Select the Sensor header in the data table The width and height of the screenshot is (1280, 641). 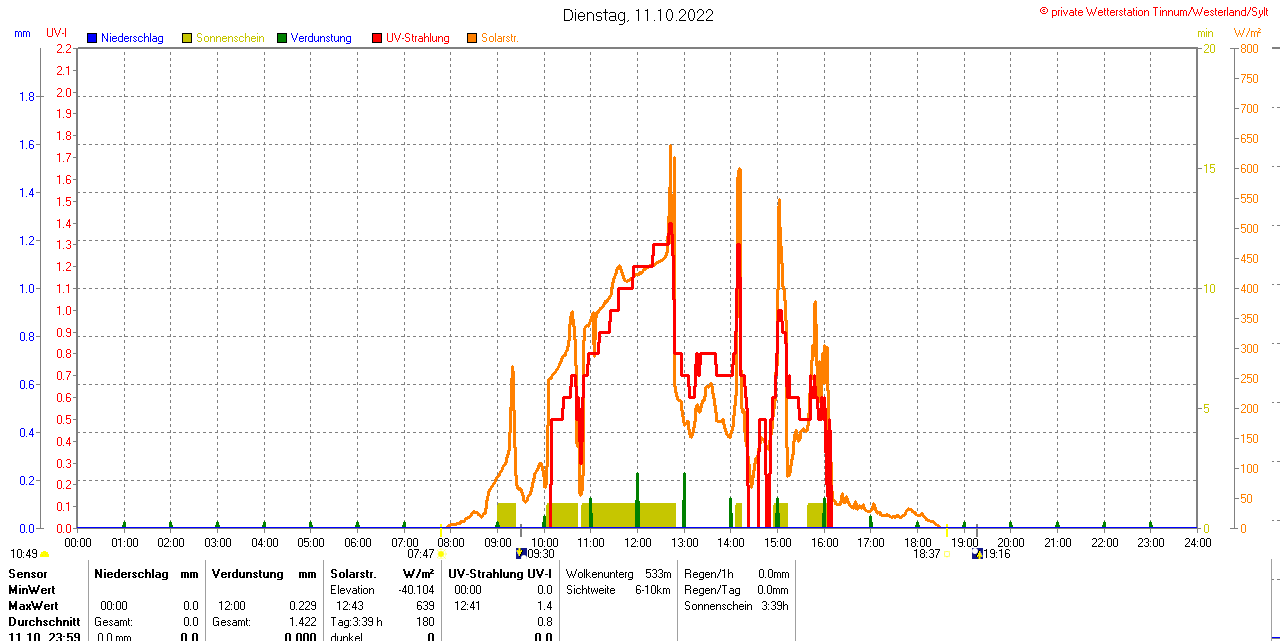[x=27, y=573]
